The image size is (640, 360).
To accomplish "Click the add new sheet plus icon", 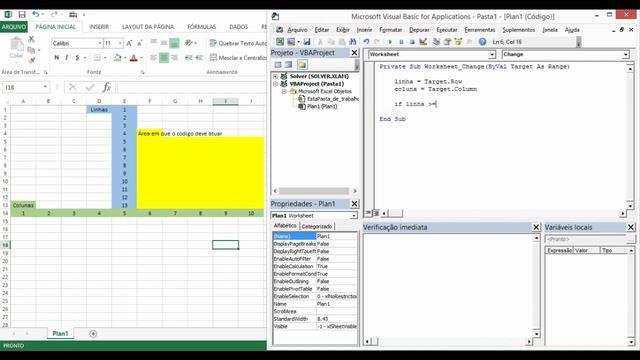I will pyautogui.click(x=93, y=334).
